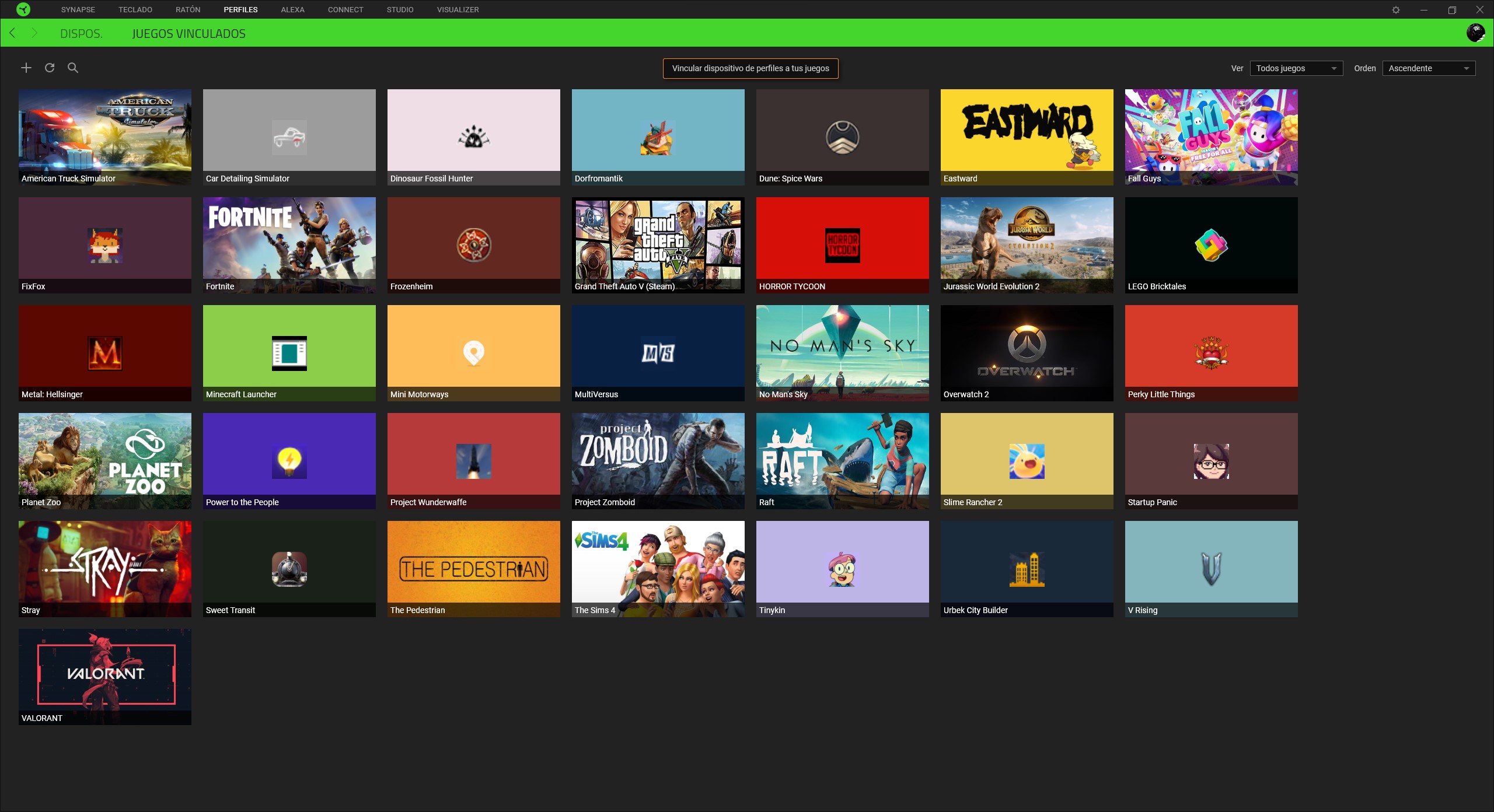Switch to the TECLADO tab
The width and height of the screenshot is (1494, 812).
pos(135,10)
